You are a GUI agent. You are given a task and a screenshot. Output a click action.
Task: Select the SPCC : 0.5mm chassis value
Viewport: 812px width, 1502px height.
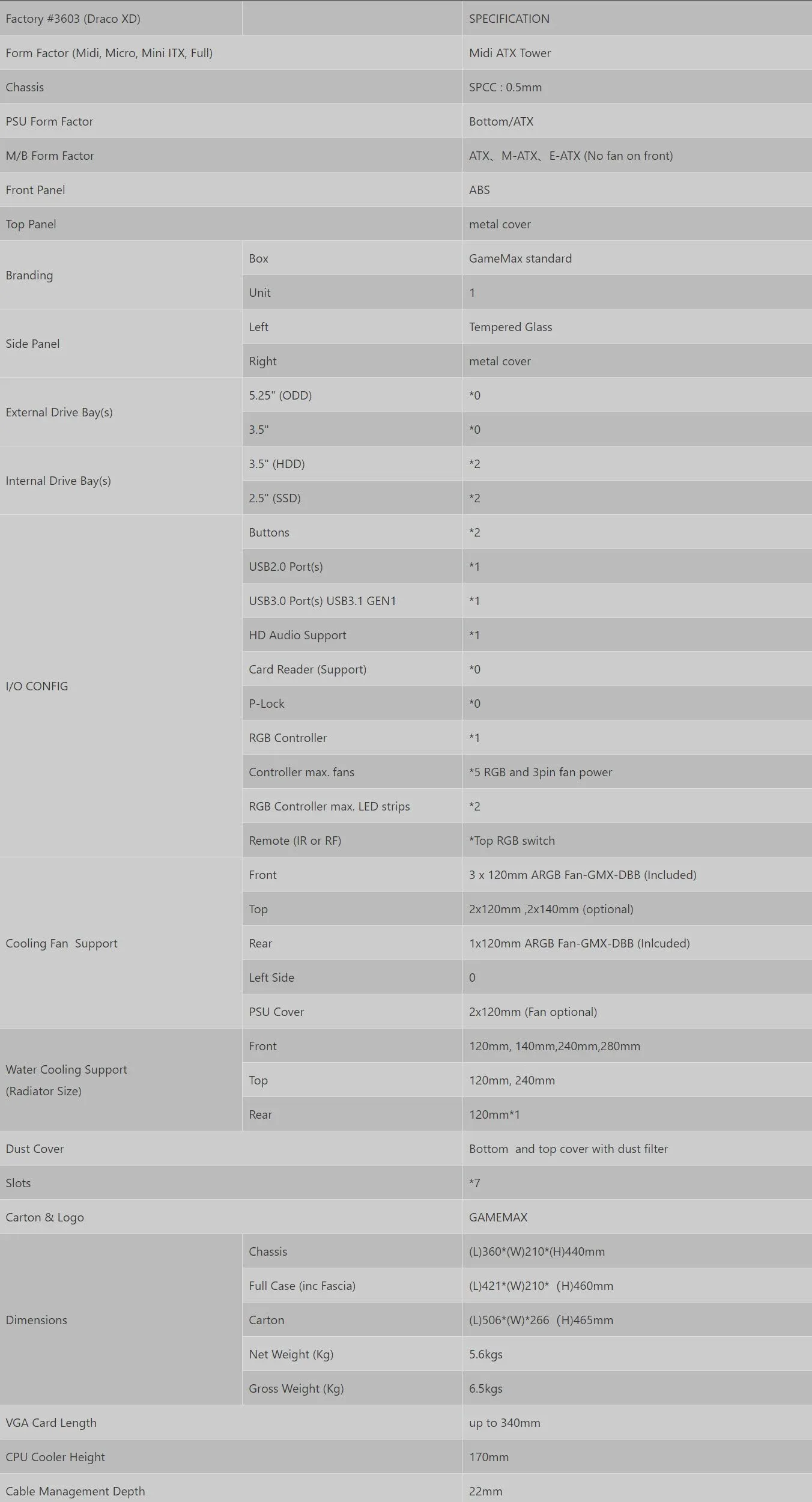(x=505, y=87)
